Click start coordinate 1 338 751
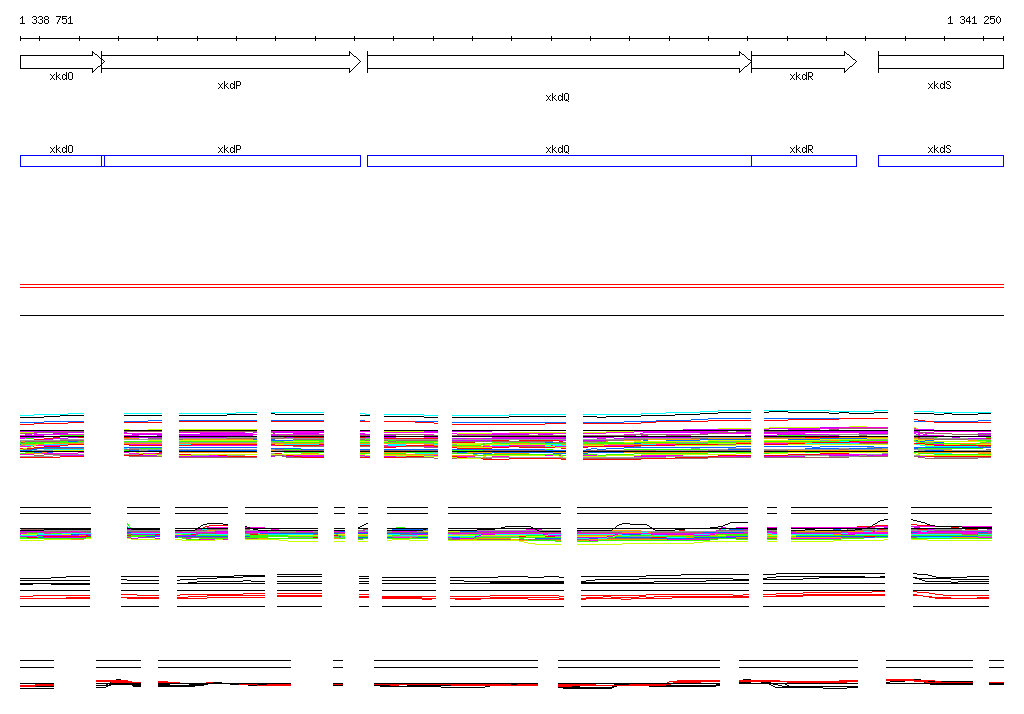The width and height of the screenshot is (1024, 714). [46, 20]
